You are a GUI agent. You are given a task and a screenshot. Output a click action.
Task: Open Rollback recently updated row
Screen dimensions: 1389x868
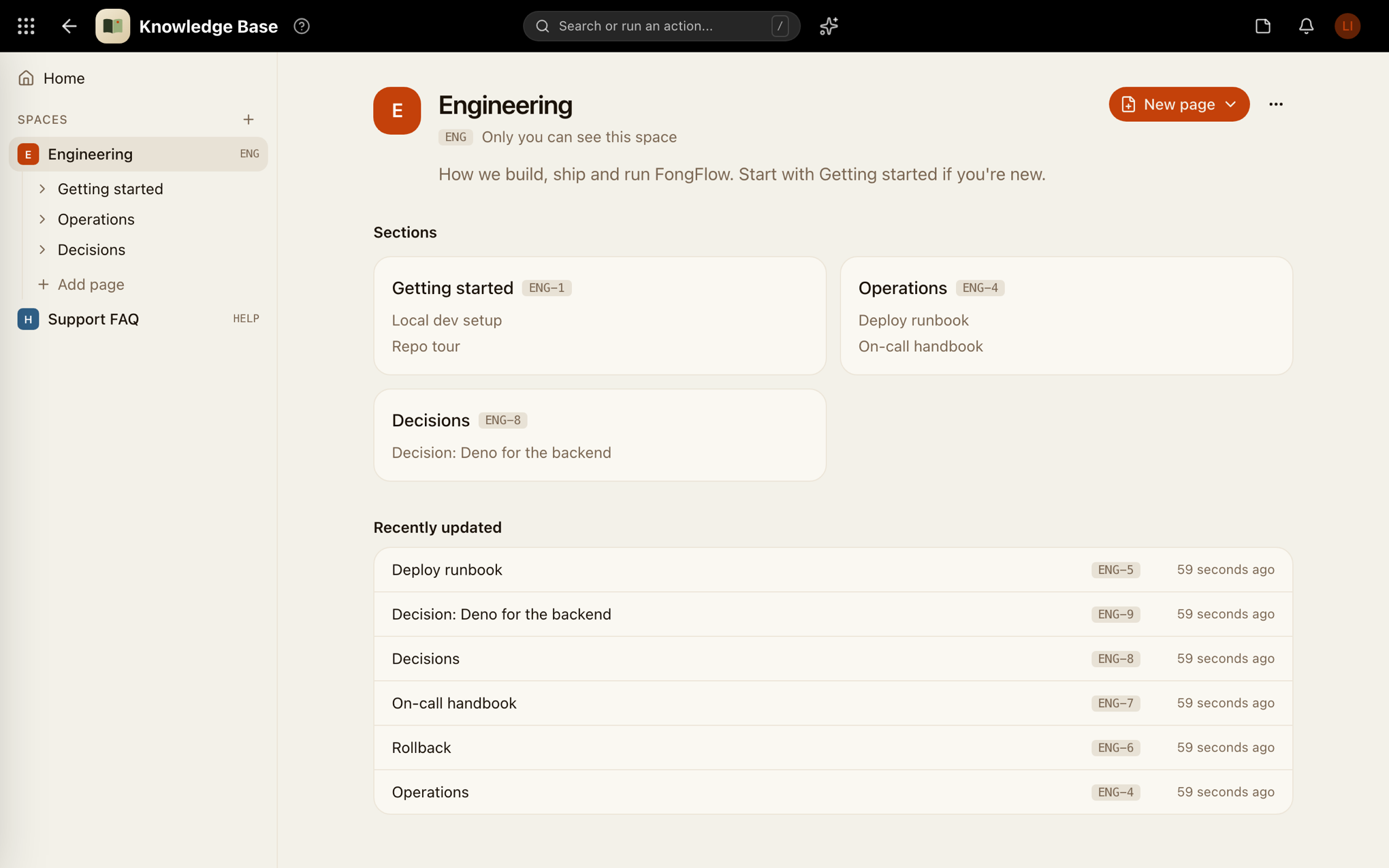(x=833, y=748)
